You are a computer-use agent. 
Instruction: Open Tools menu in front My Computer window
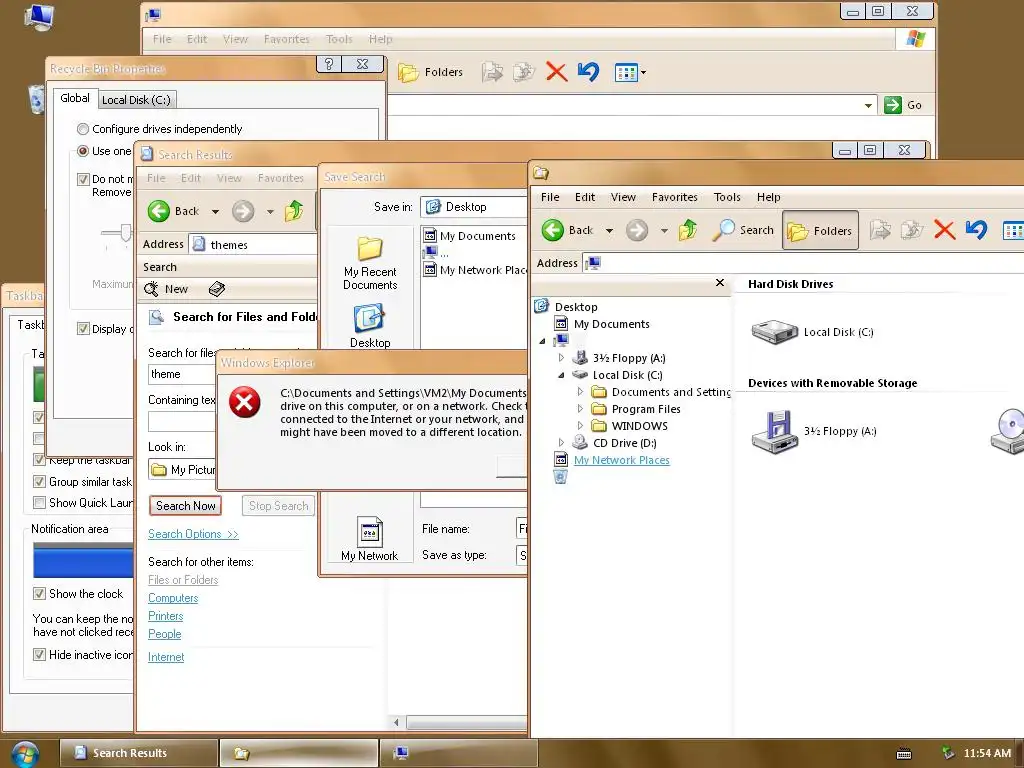pos(727,197)
